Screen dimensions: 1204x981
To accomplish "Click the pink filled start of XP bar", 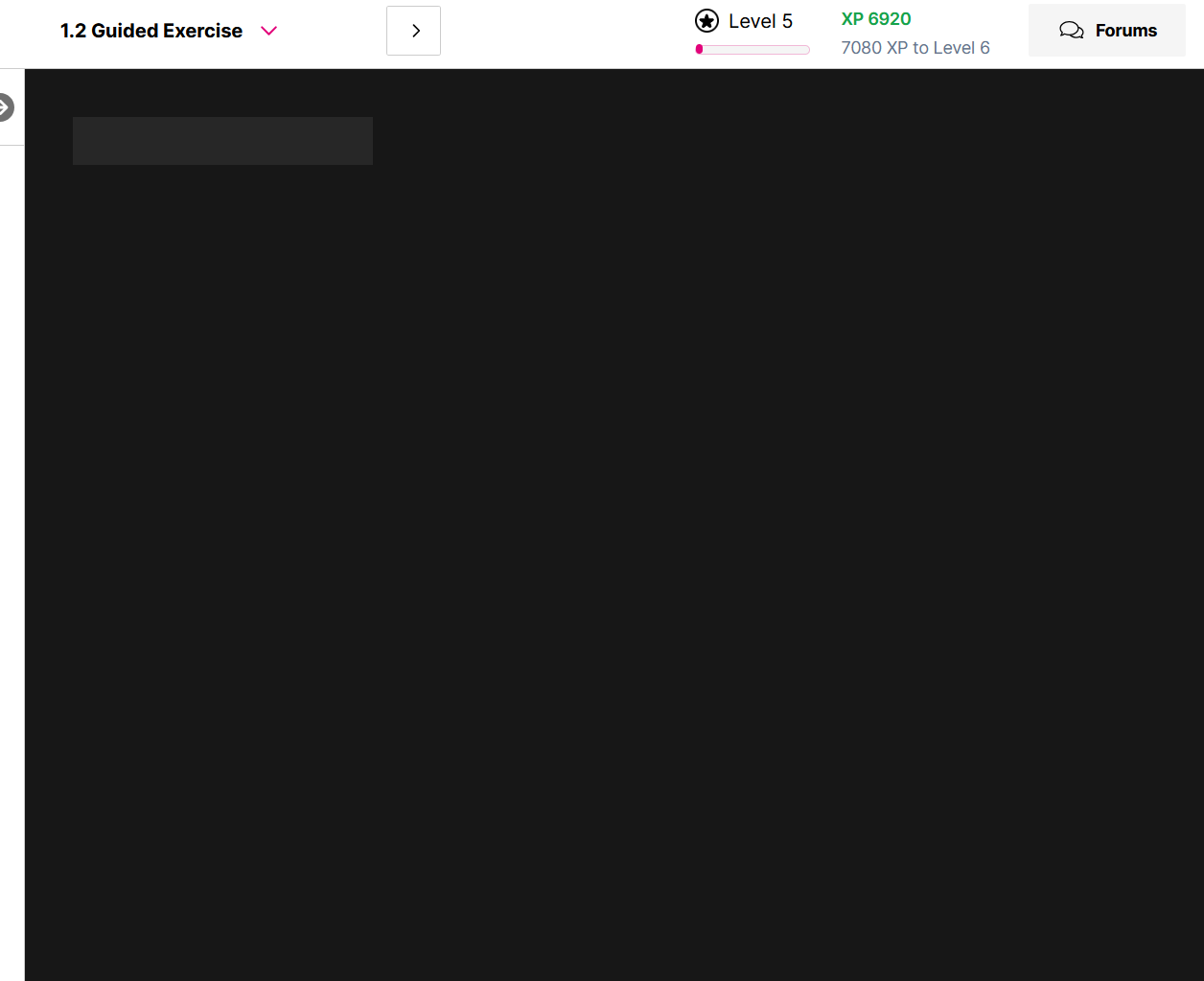I will [x=700, y=49].
